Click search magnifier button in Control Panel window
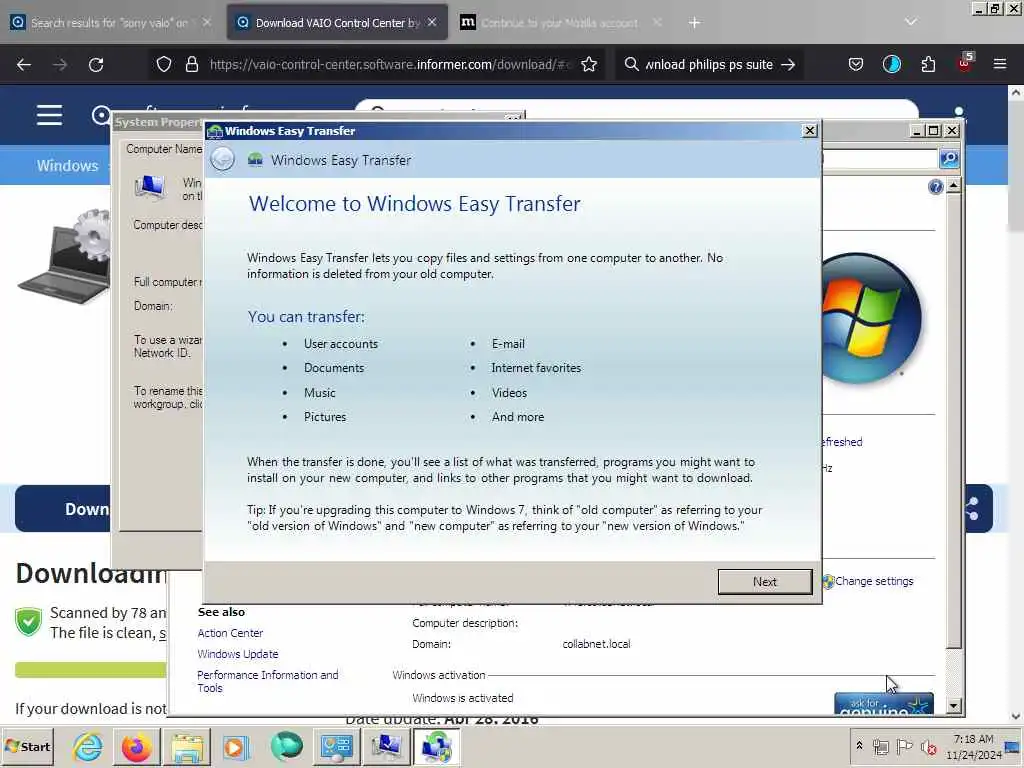The height and width of the screenshot is (768, 1024). point(949,159)
